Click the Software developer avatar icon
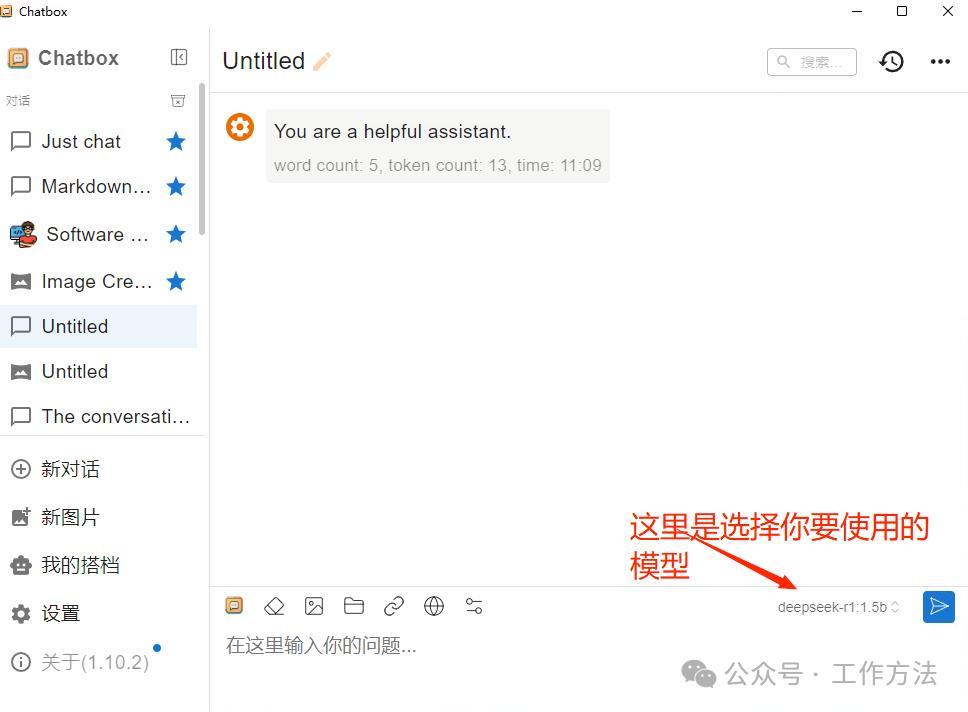This screenshot has height=712, width=968. coord(23,234)
